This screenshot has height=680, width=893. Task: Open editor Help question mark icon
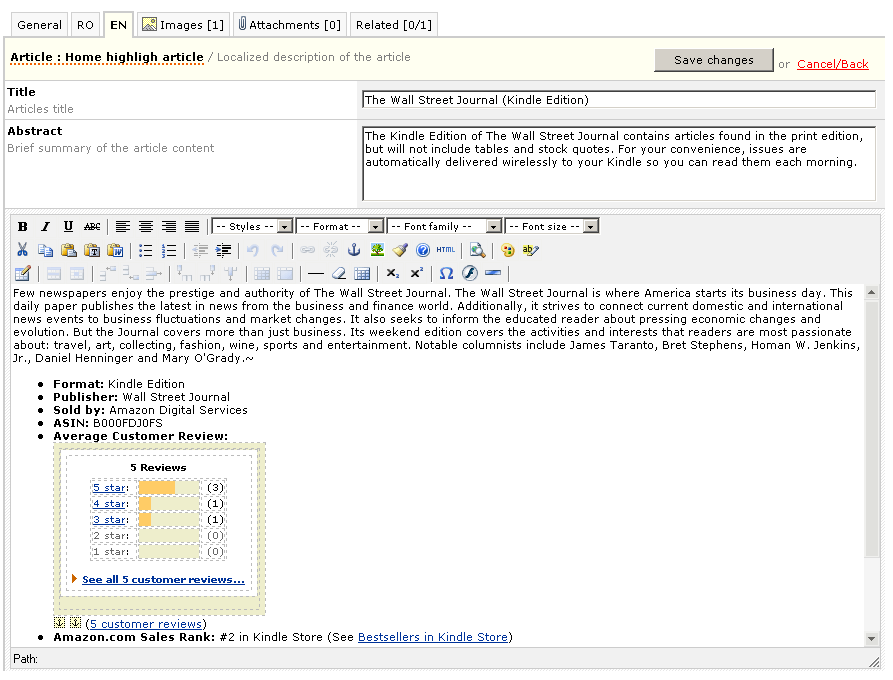tap(423, 249)
